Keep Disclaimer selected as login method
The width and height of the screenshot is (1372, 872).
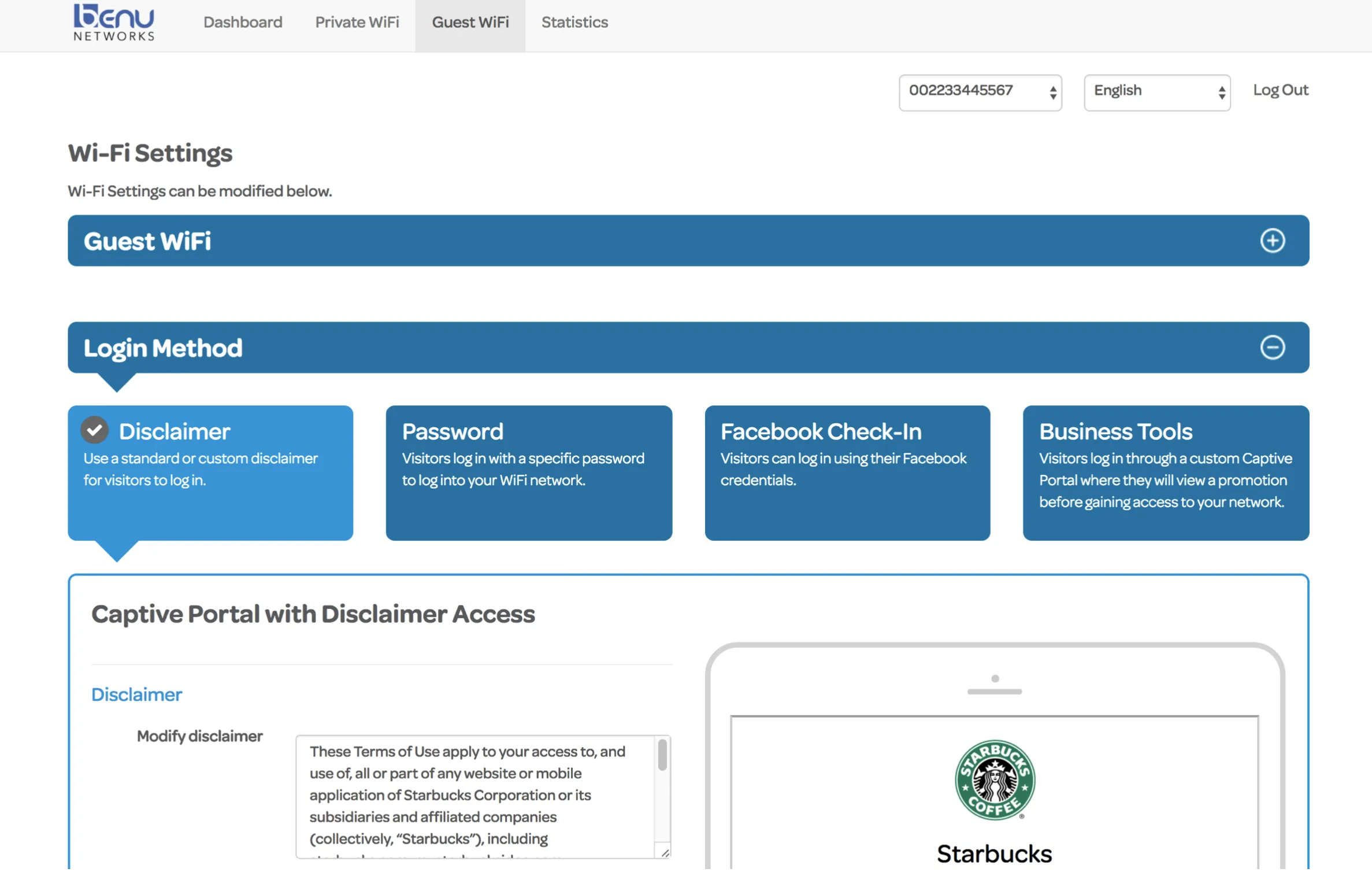tap(210, 472)
